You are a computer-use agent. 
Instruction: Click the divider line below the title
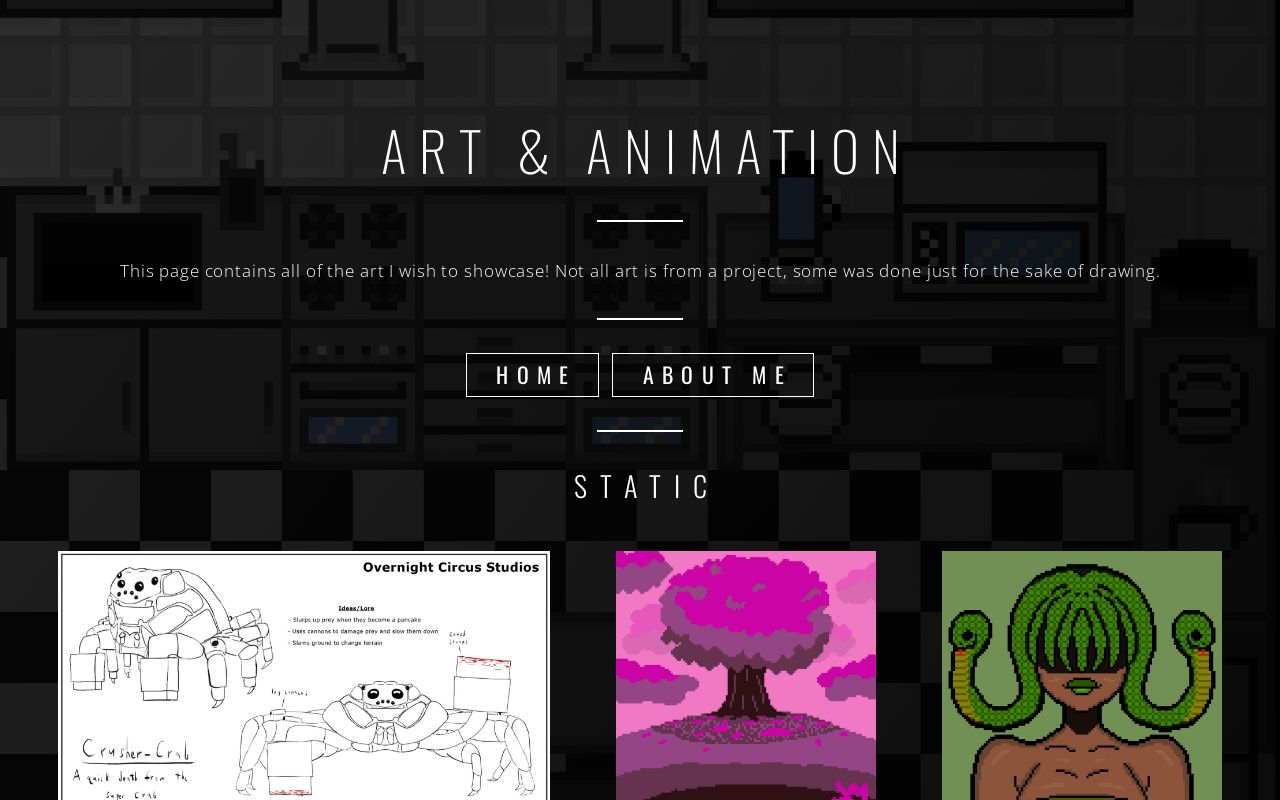point(640,220)
